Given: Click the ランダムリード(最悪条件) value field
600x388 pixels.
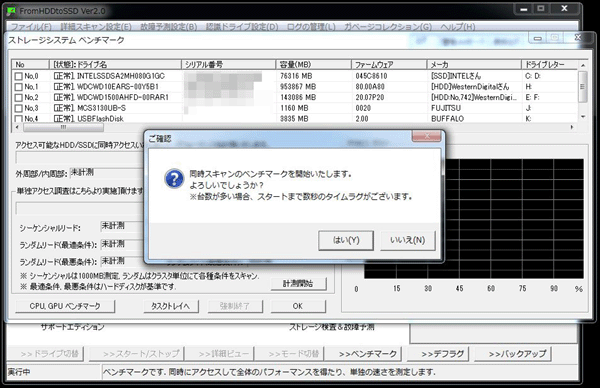Looking at the screenshot, I should [x=122, y=261].
